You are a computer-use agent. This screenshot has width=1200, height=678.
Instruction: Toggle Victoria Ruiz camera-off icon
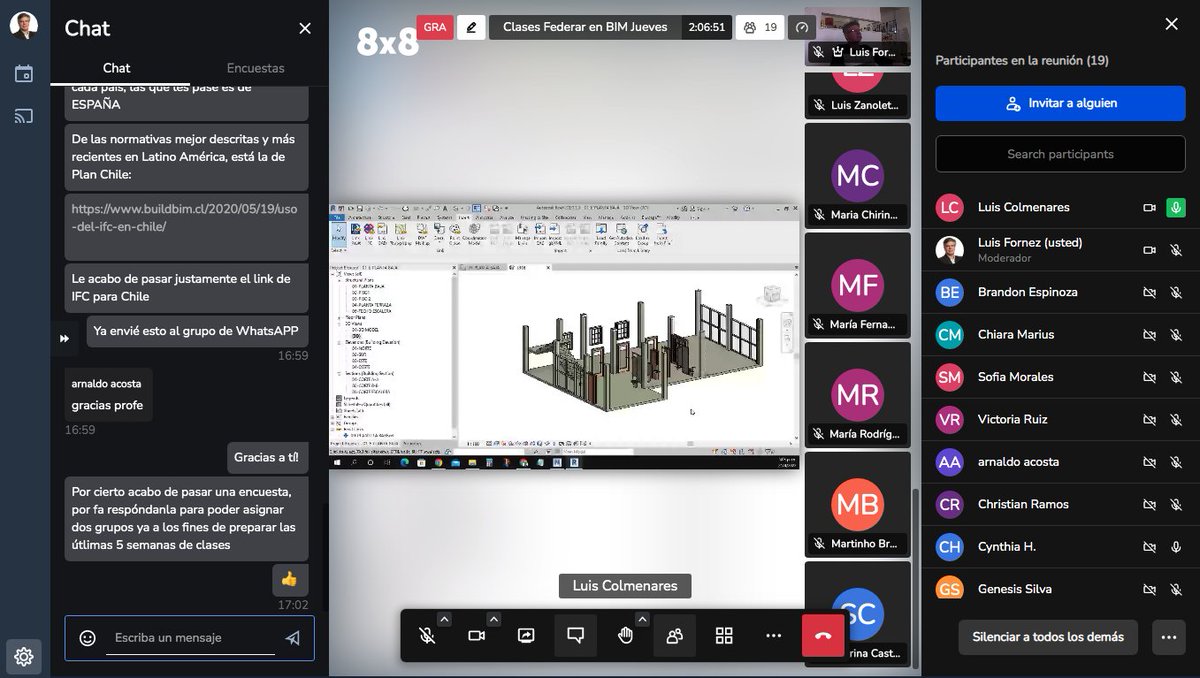pyautogui.click(x=1150, y=419)
